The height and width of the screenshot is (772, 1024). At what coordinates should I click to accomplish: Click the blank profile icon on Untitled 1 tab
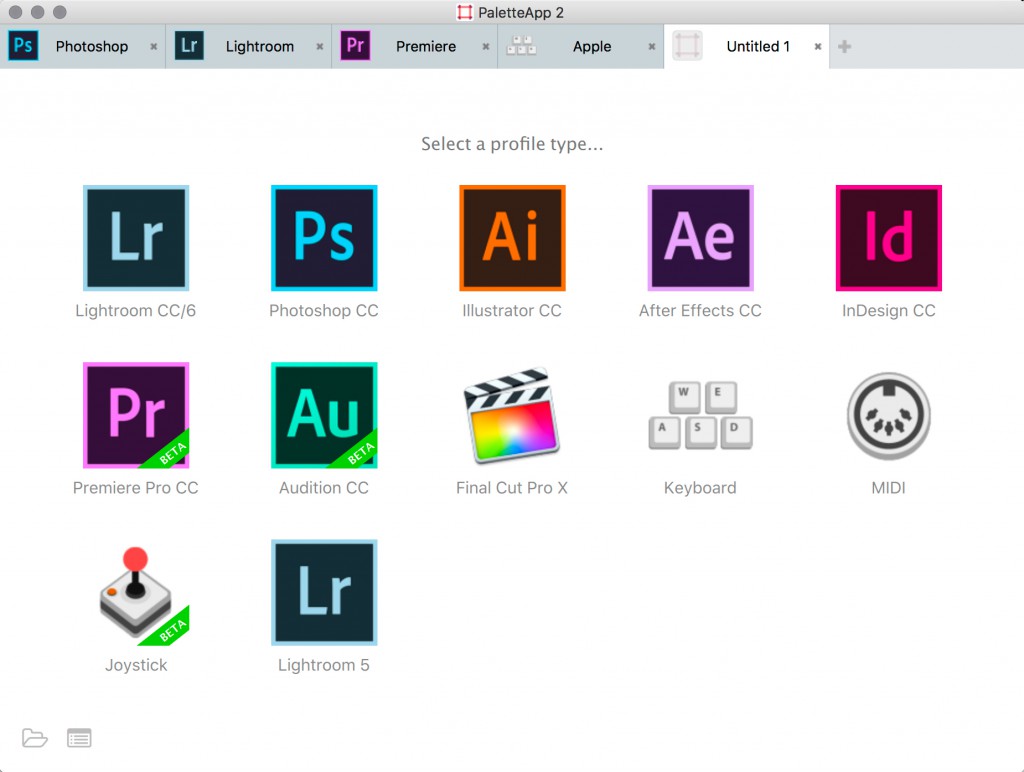point(687,46)
